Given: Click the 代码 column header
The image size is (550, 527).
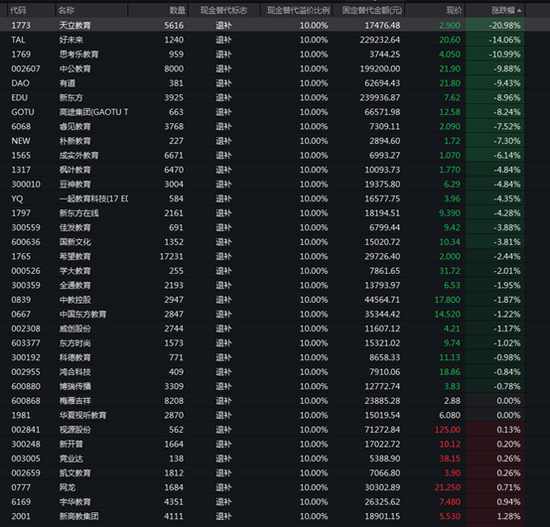Looking at the screenshot, I should point(18,11).
